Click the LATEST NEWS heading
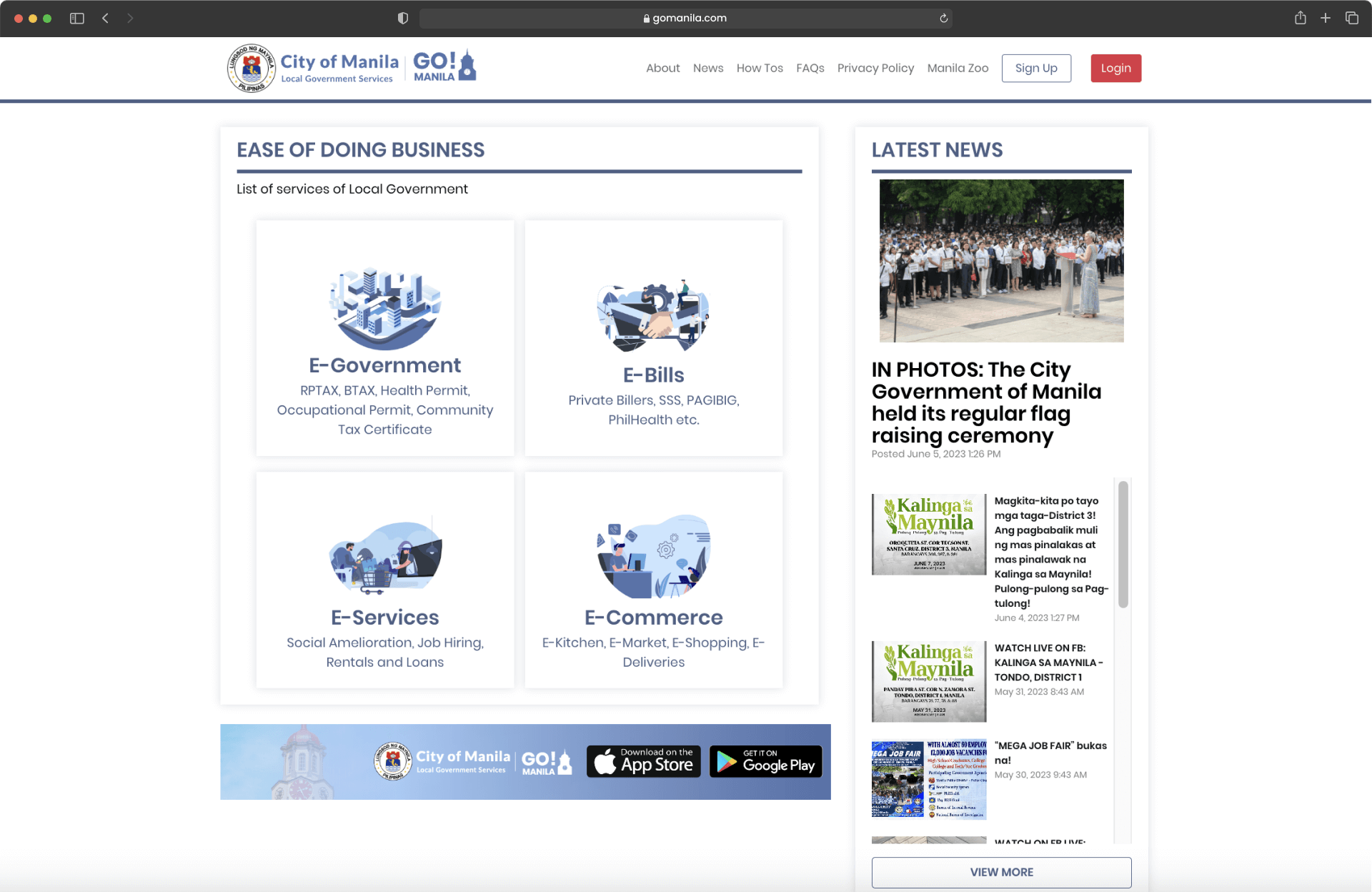The image size is (1372, 892). click(937, 150)
